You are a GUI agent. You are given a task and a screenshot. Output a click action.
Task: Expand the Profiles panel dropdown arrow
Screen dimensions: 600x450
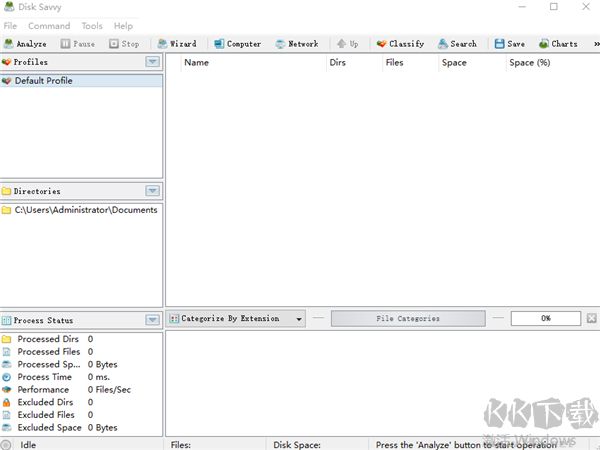click(152, 62)
